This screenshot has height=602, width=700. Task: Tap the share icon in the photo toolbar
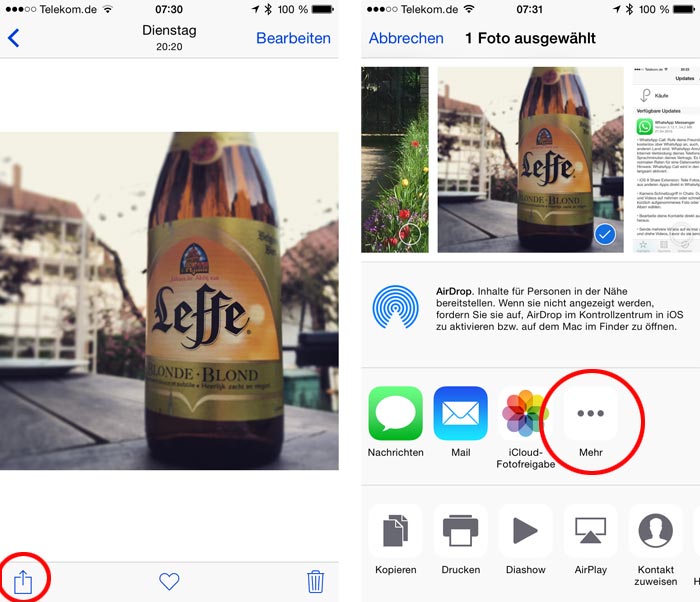(x=23, y=581)
